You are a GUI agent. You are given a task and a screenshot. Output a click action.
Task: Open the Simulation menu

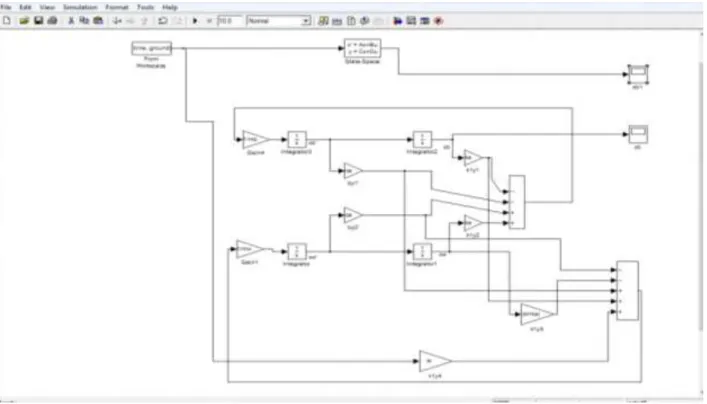click(80, 7)
